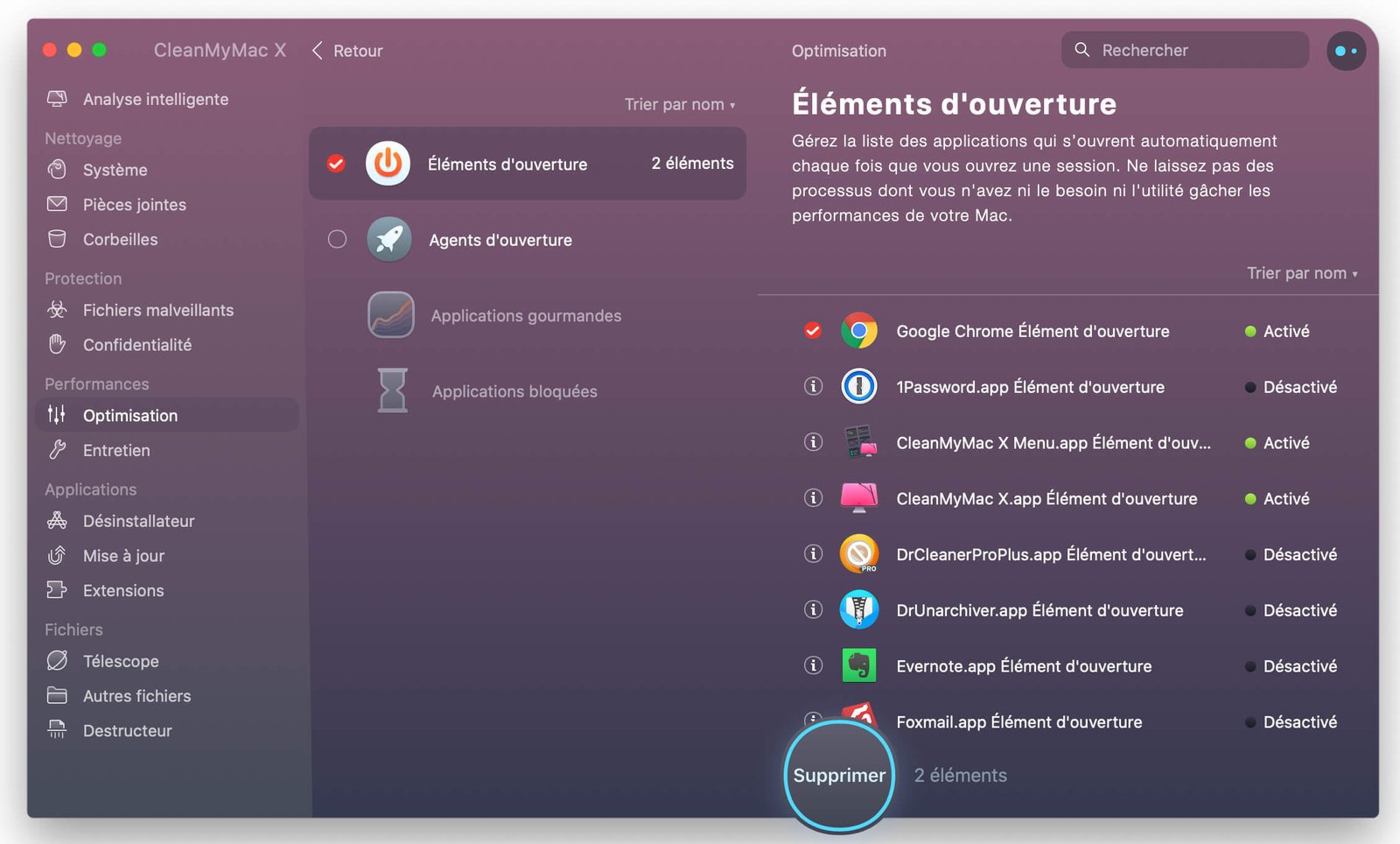Image resolution: width=1400 pixels, height=844 pixels.
Task: Select the Confidentialité hand icon
Action: pyautogui.click(x=57, y=345)
